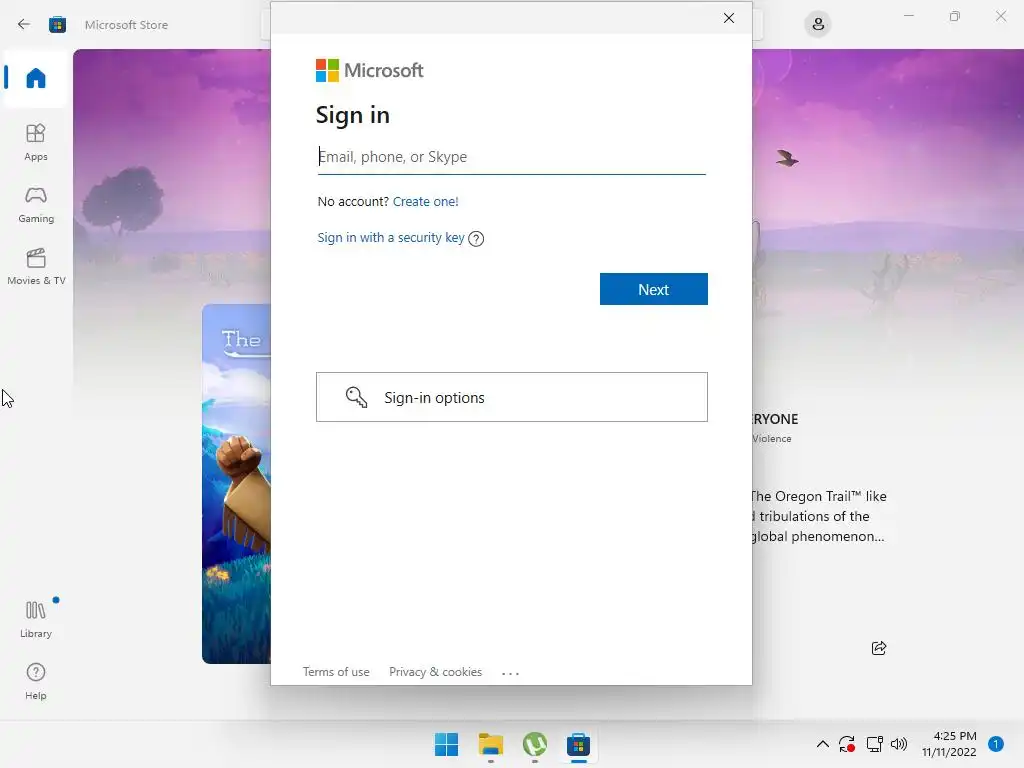Go to the Store Home tab

pos(35,78)
